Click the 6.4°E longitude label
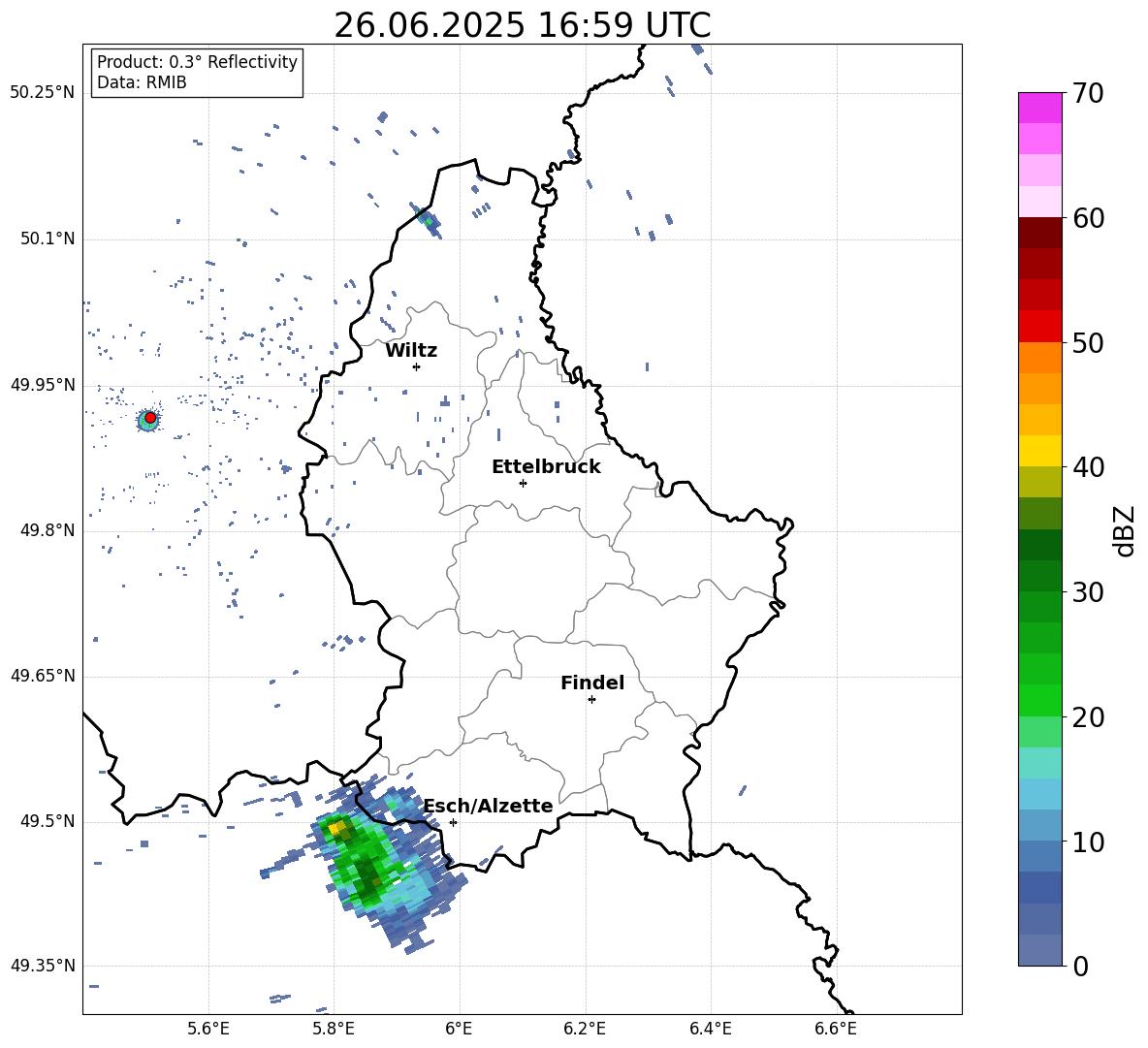The width and height of the screenshot is (1148, 1048). [710, 1030]
